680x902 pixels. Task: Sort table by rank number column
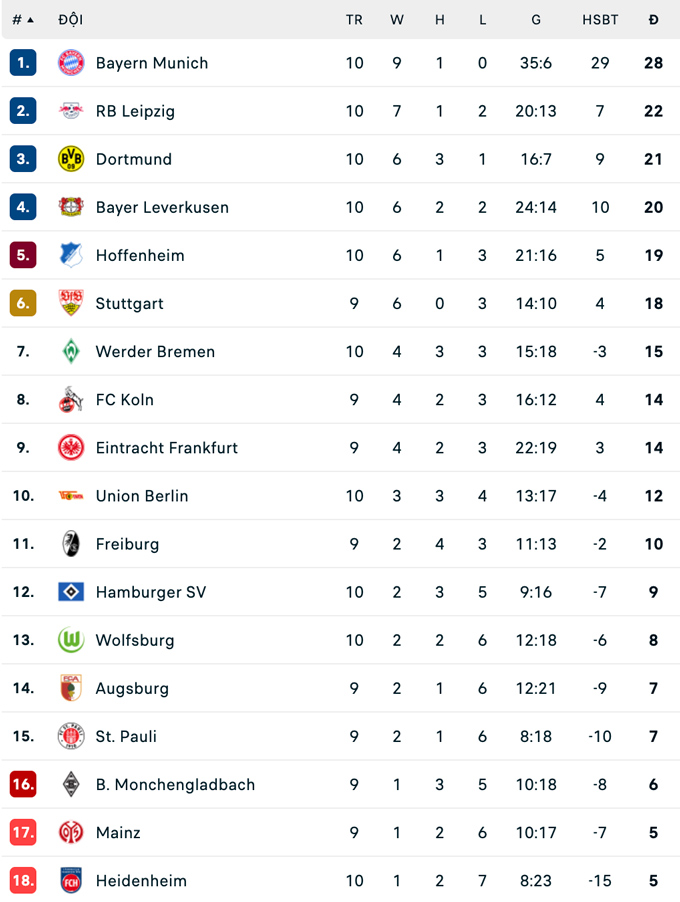coord(22,20)
